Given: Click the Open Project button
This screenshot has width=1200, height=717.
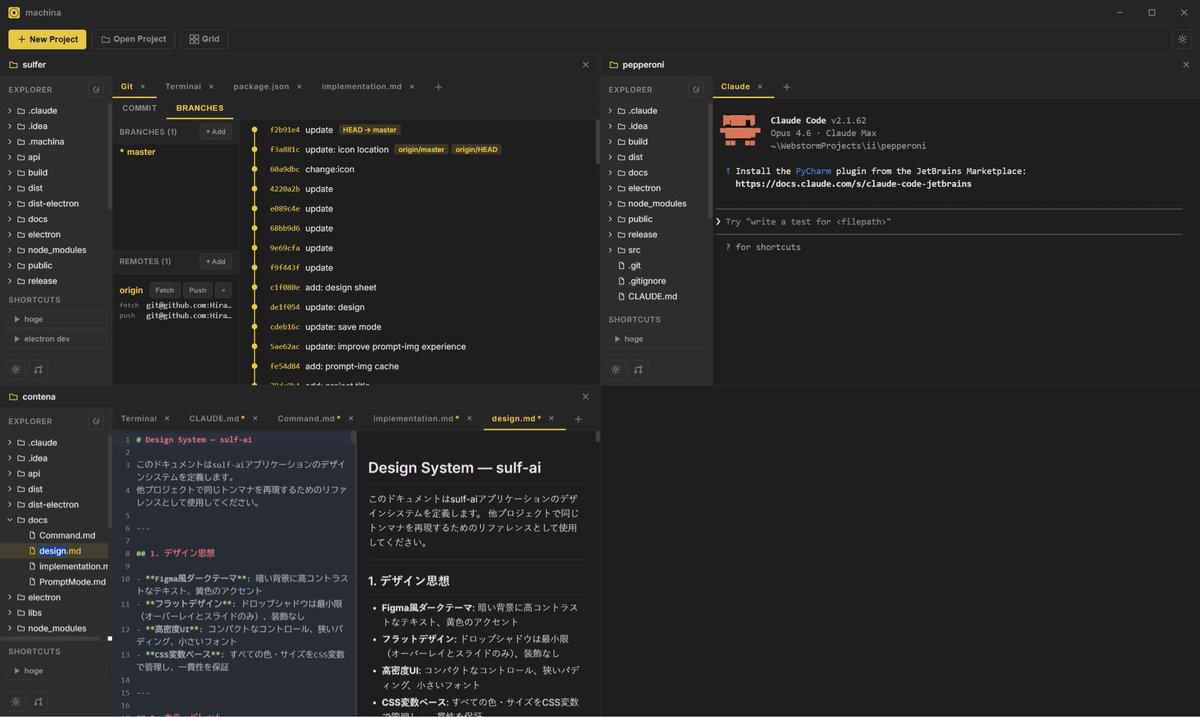Looking at the screenshot, I should pos(133,39).
